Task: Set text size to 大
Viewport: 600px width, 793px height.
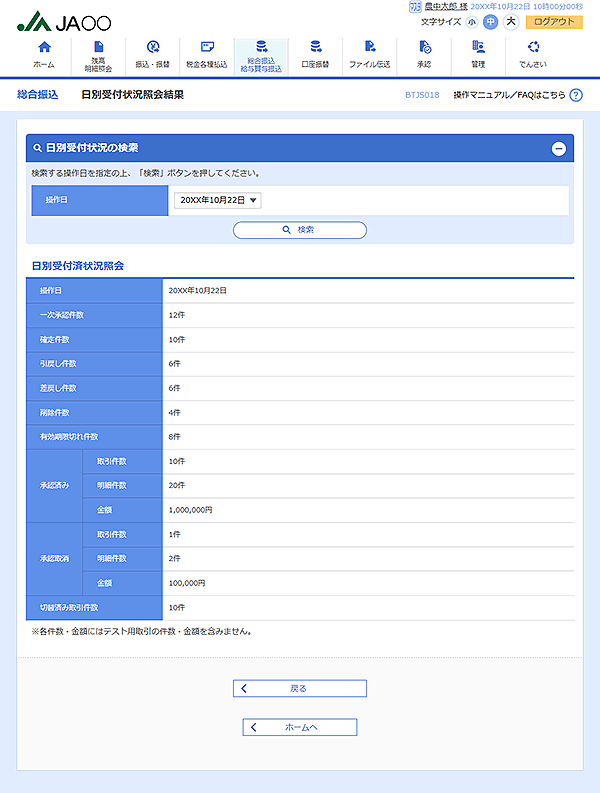Action: pos(511,22)
